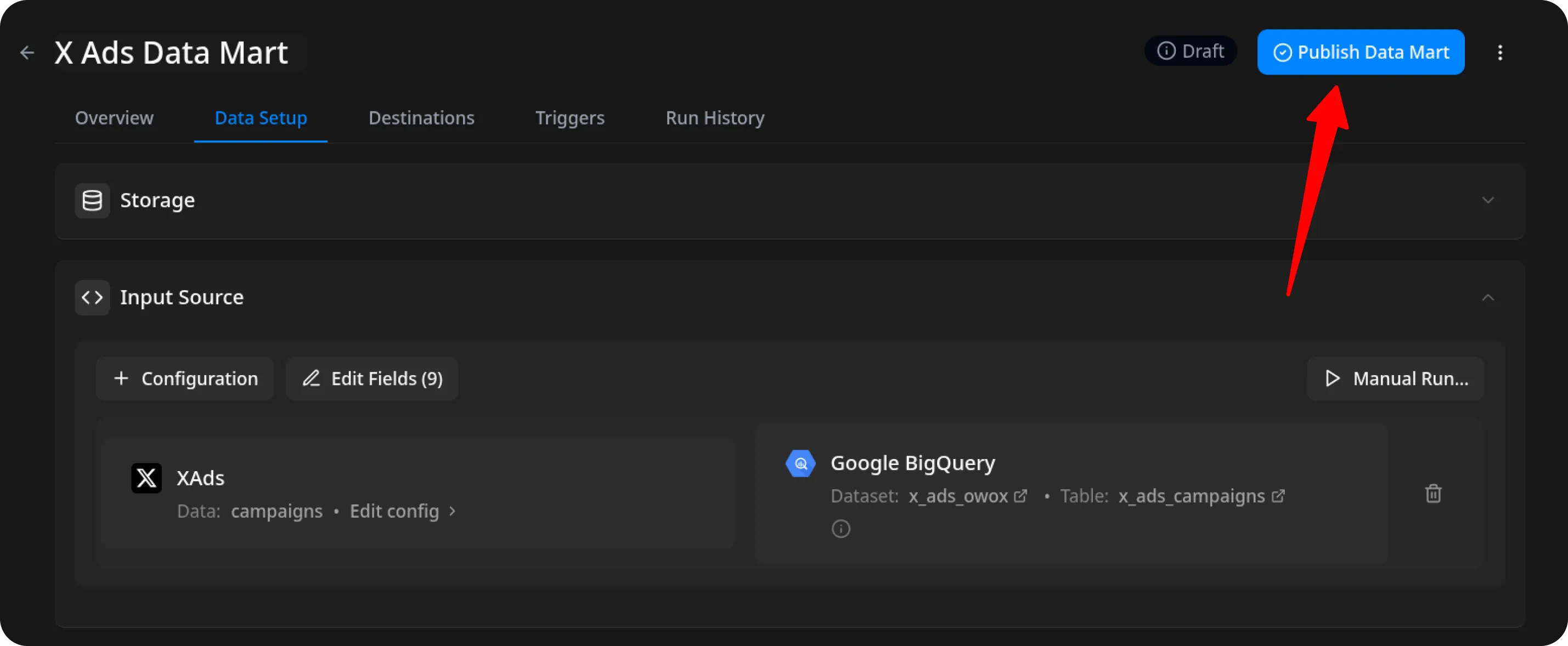Click the info icon under Google BigQuery
Viewport: 1568px width, 646px height.
[841, 529]
